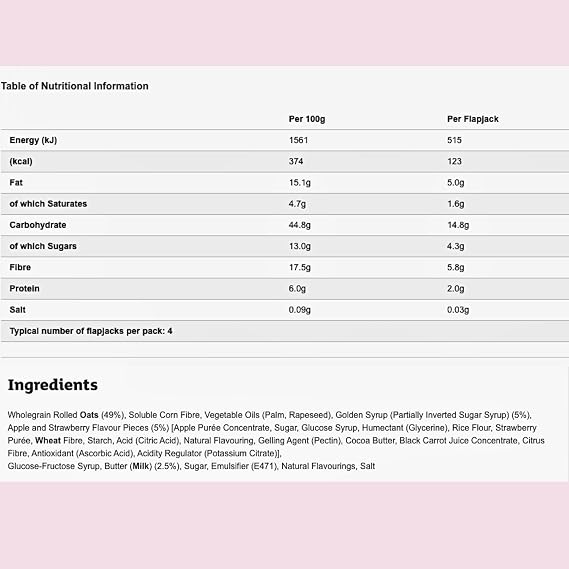Select the Carbohydrate row label
The image size is (569, 569).
[38, 225]
